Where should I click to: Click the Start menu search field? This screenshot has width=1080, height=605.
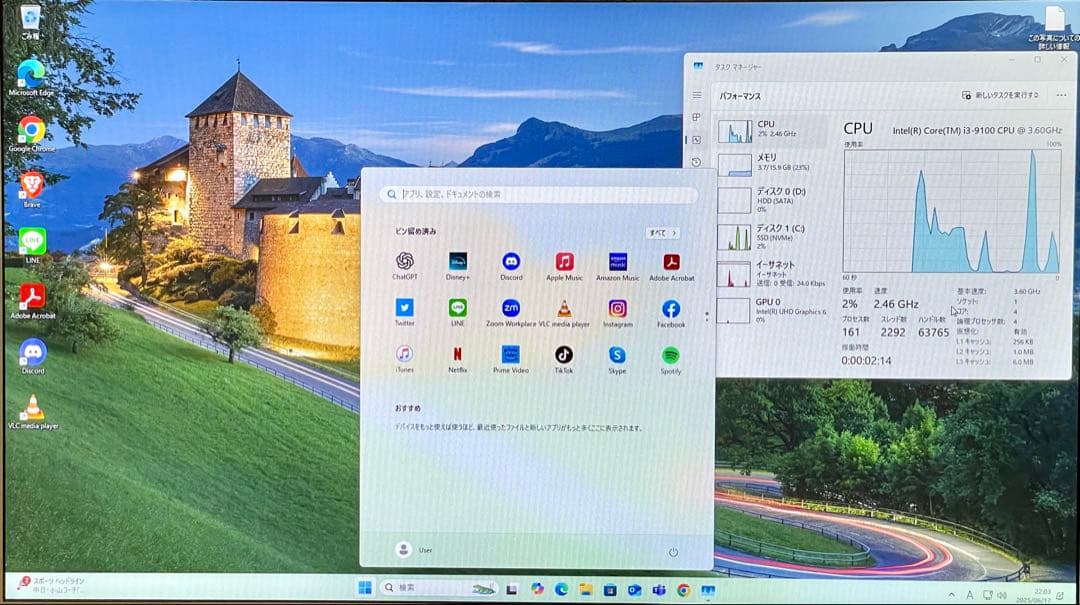(540, 195)
